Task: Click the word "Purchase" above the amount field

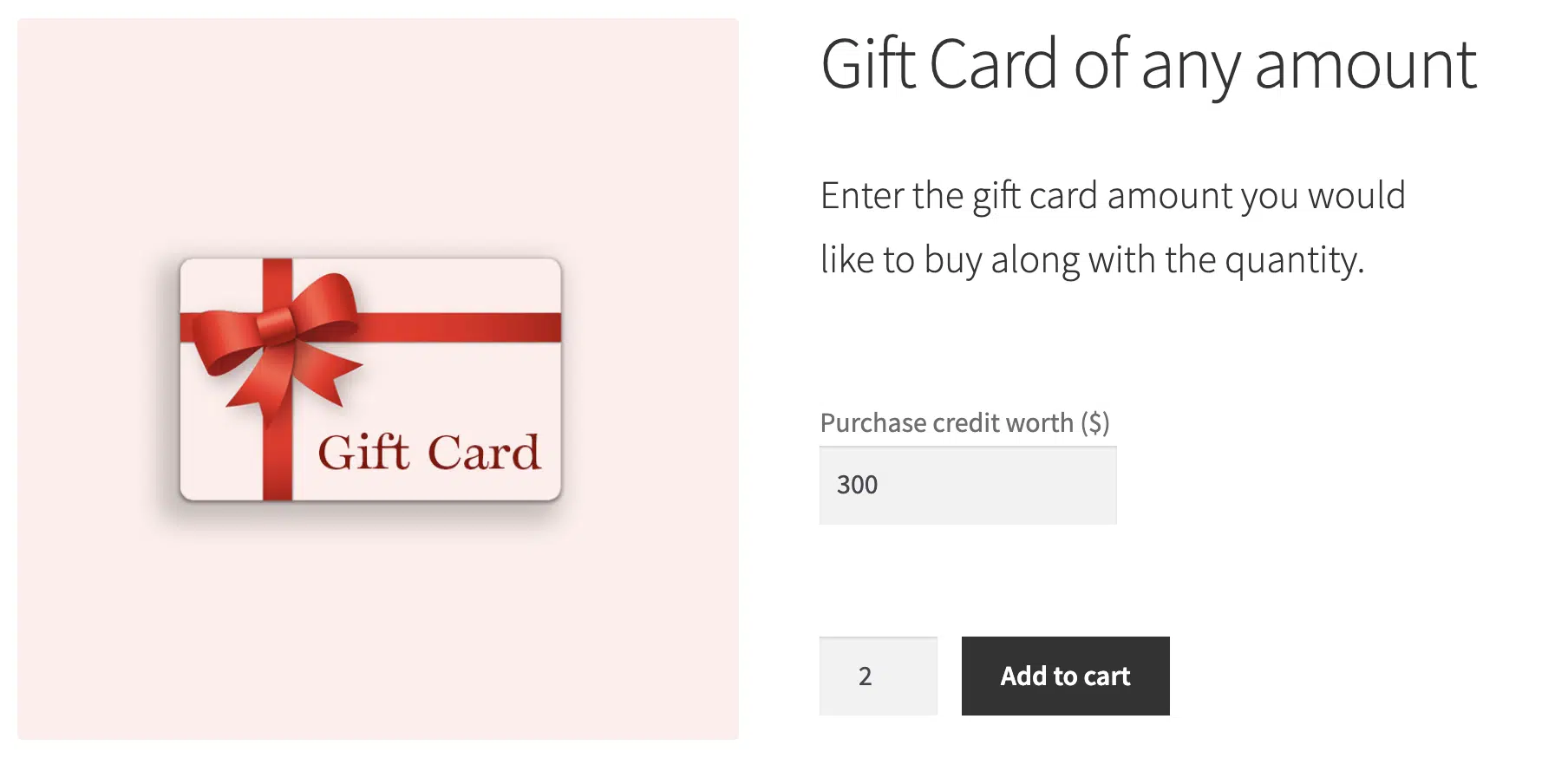Action: [x=860, y=422]
